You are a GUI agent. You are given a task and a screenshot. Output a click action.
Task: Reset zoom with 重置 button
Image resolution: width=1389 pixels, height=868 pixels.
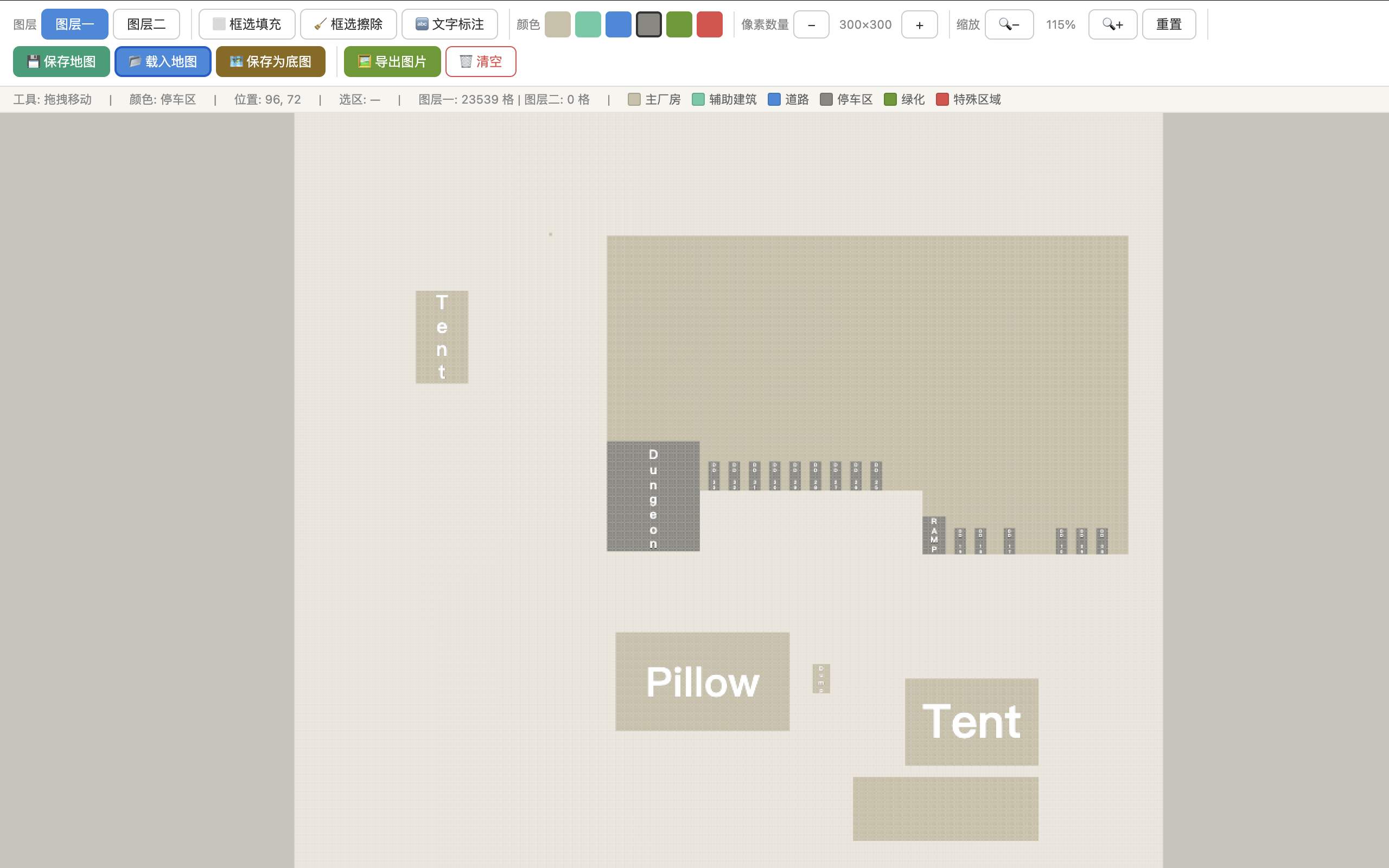pos(1169,25)
